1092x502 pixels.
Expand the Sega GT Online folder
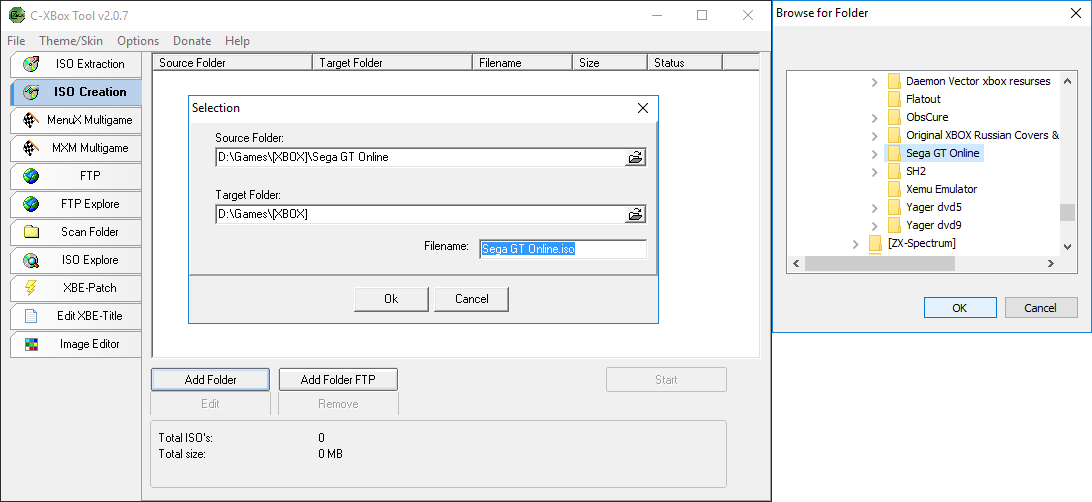875,153
